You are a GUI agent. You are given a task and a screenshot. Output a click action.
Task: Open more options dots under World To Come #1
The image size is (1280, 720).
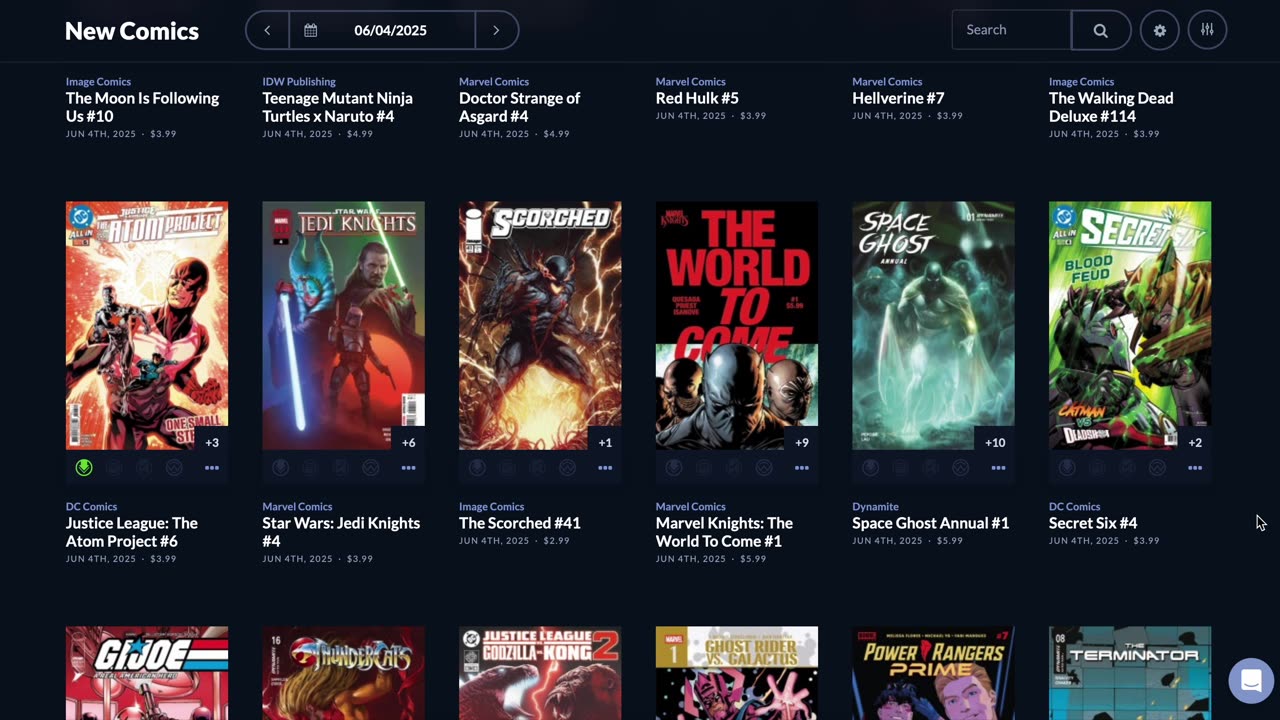pos(802,467)
